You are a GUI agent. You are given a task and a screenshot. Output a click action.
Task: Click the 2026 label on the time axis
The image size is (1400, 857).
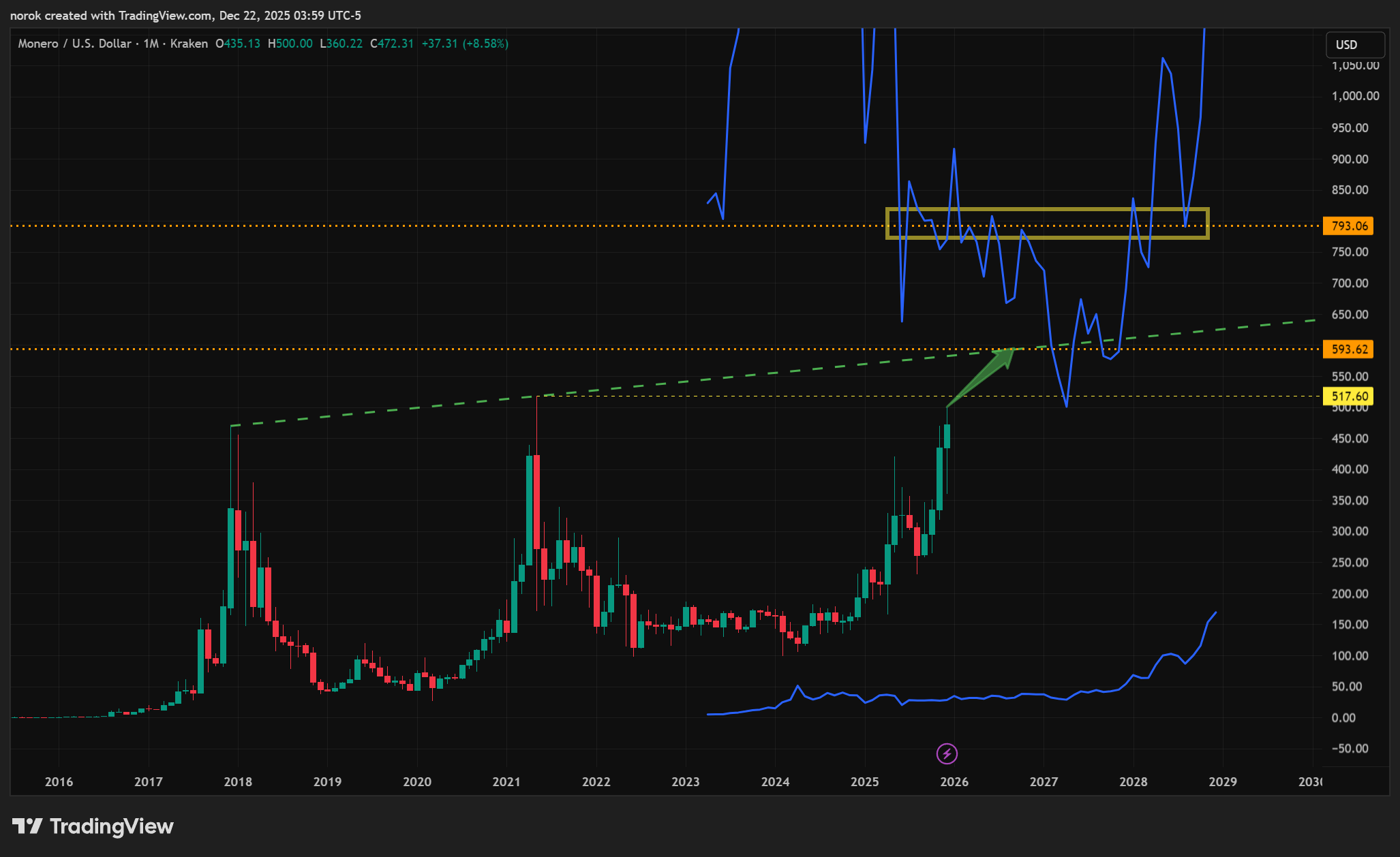coord(954,781)
